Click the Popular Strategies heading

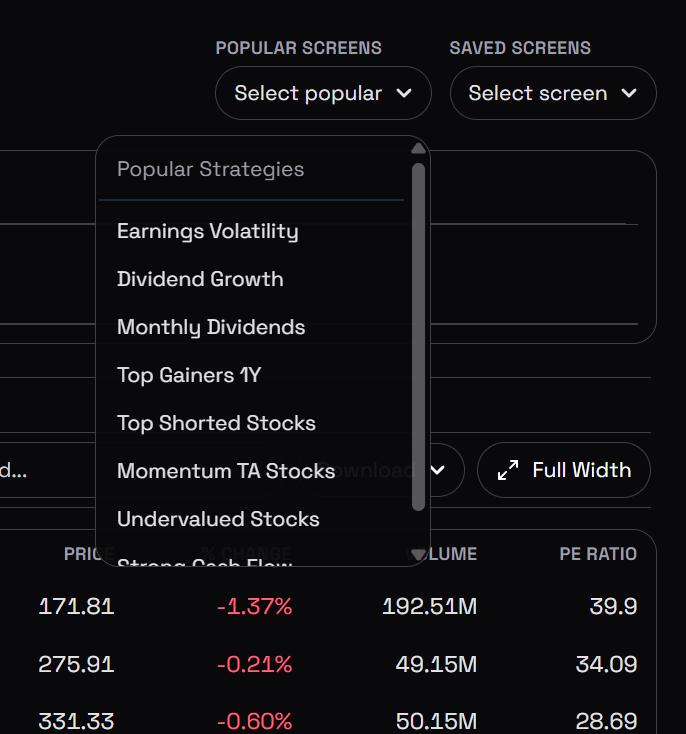click(211, 169)
